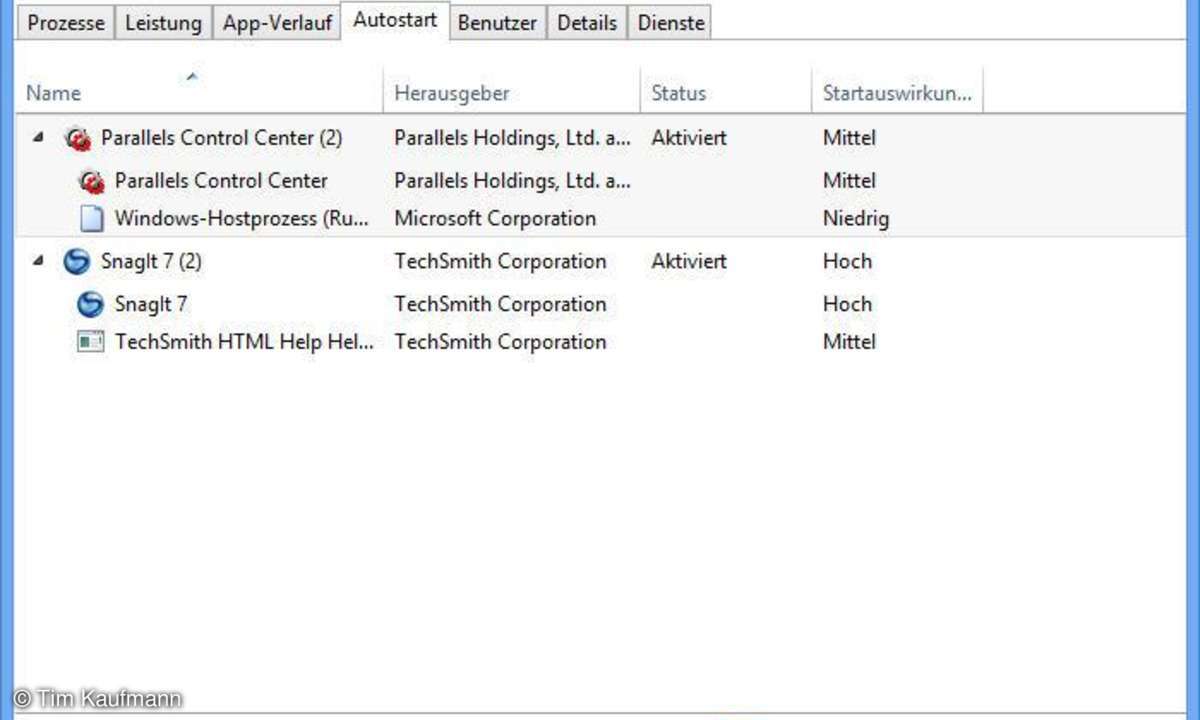The width and height of the screenshot is (1200, 720).
Task: Go to the Details tab
Action: click(x=588, y=23)
